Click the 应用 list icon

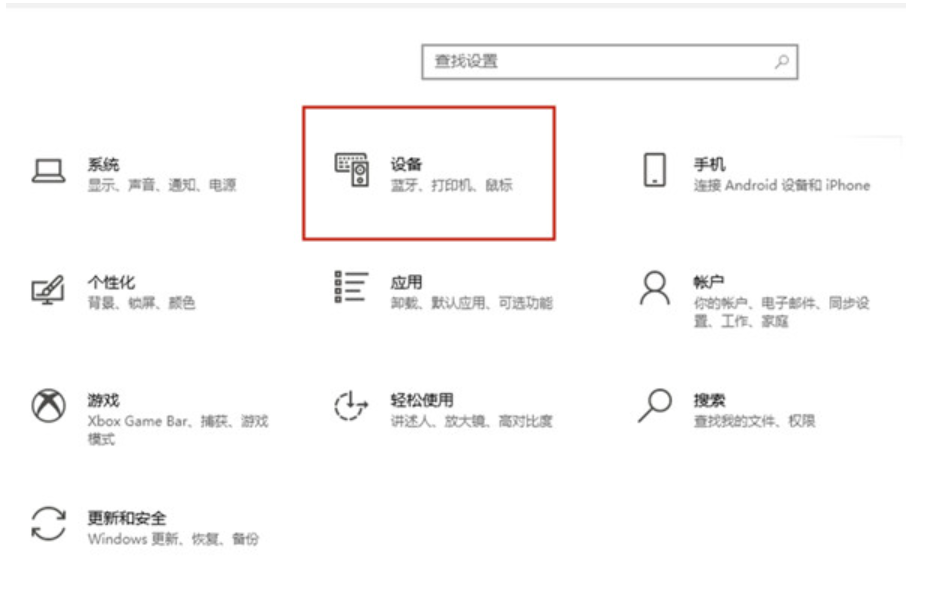[351, 287]
